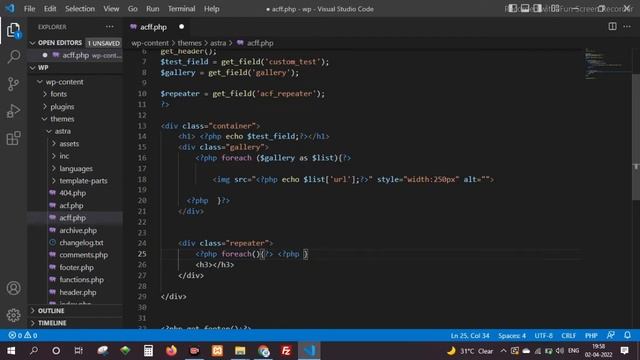Open the Edit menu
The height and width of the screenshot is (360, 640).
[50, 9]
